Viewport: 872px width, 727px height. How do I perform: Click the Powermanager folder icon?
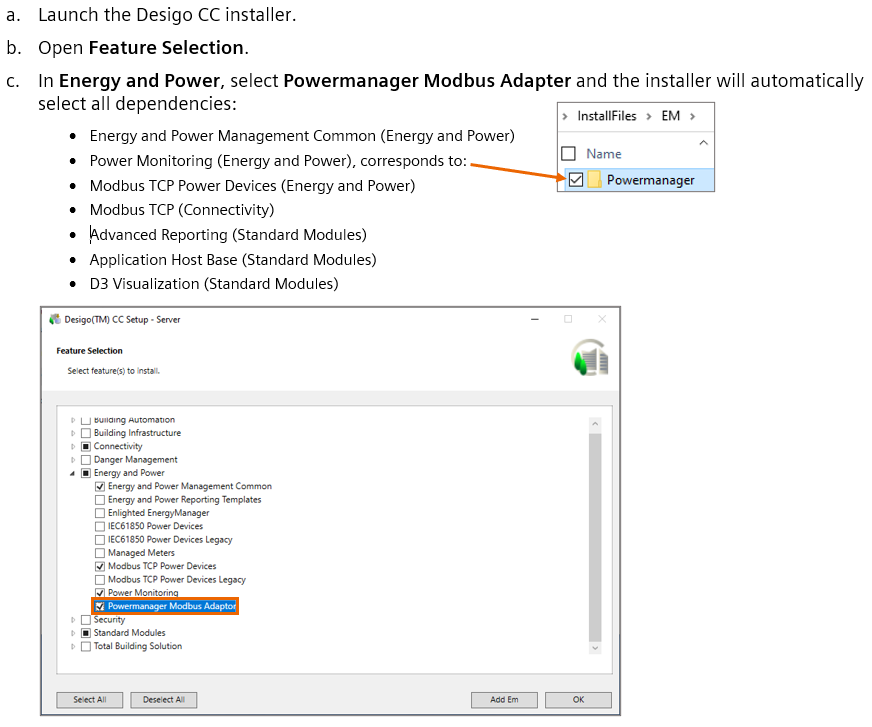point(594,180)
